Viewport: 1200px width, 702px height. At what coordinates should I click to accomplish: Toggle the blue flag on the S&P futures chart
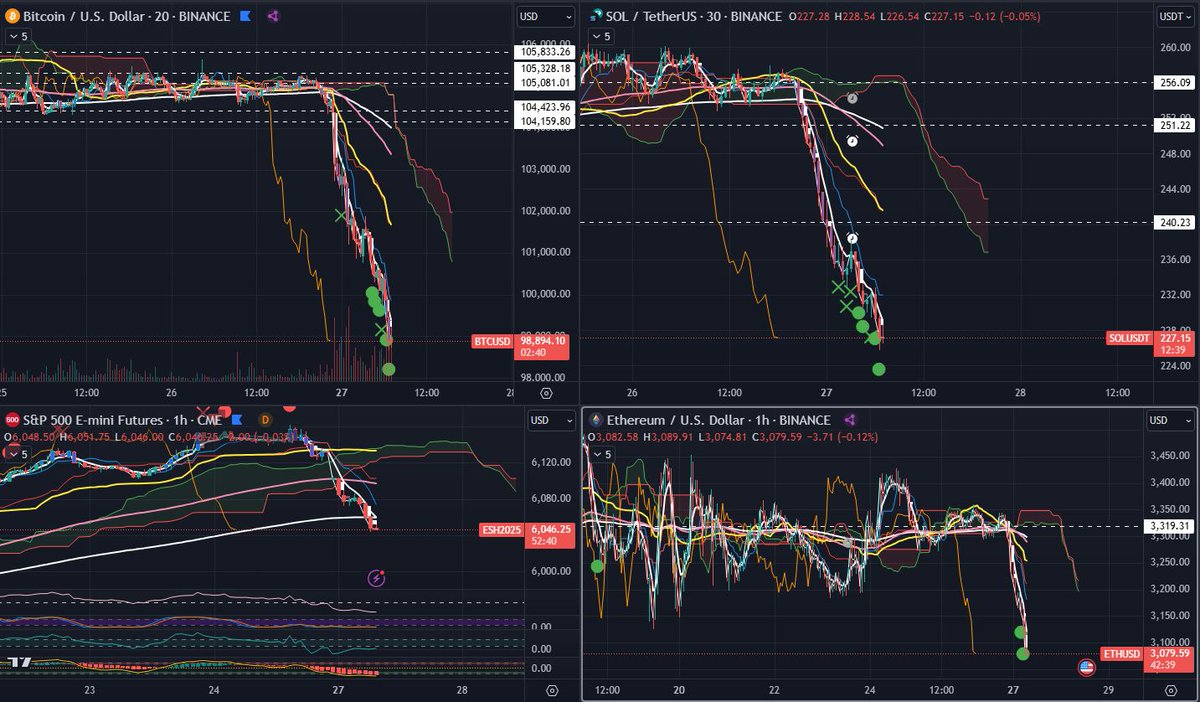pos(235,420)
